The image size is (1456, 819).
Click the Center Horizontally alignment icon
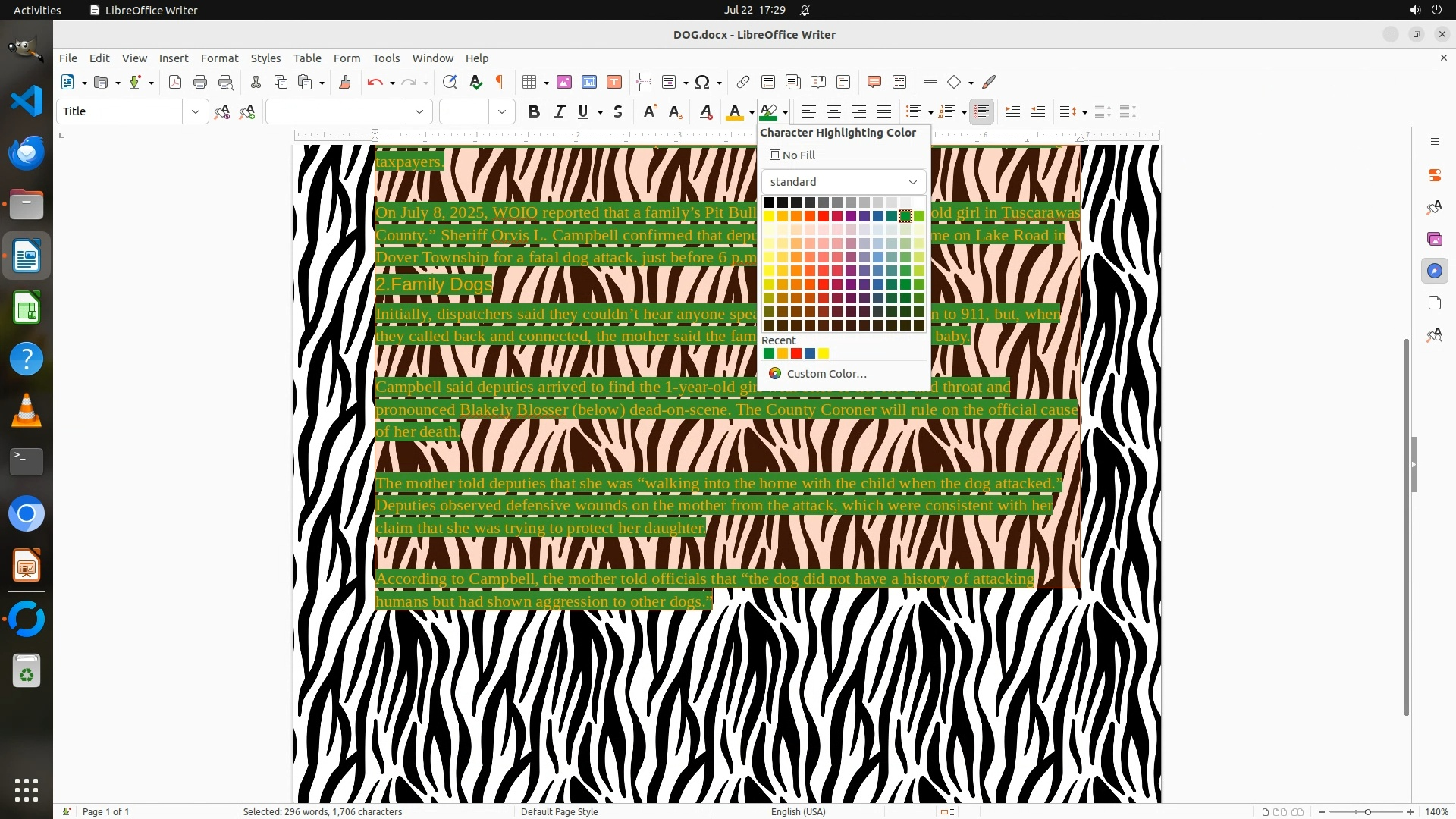(833, 112)
